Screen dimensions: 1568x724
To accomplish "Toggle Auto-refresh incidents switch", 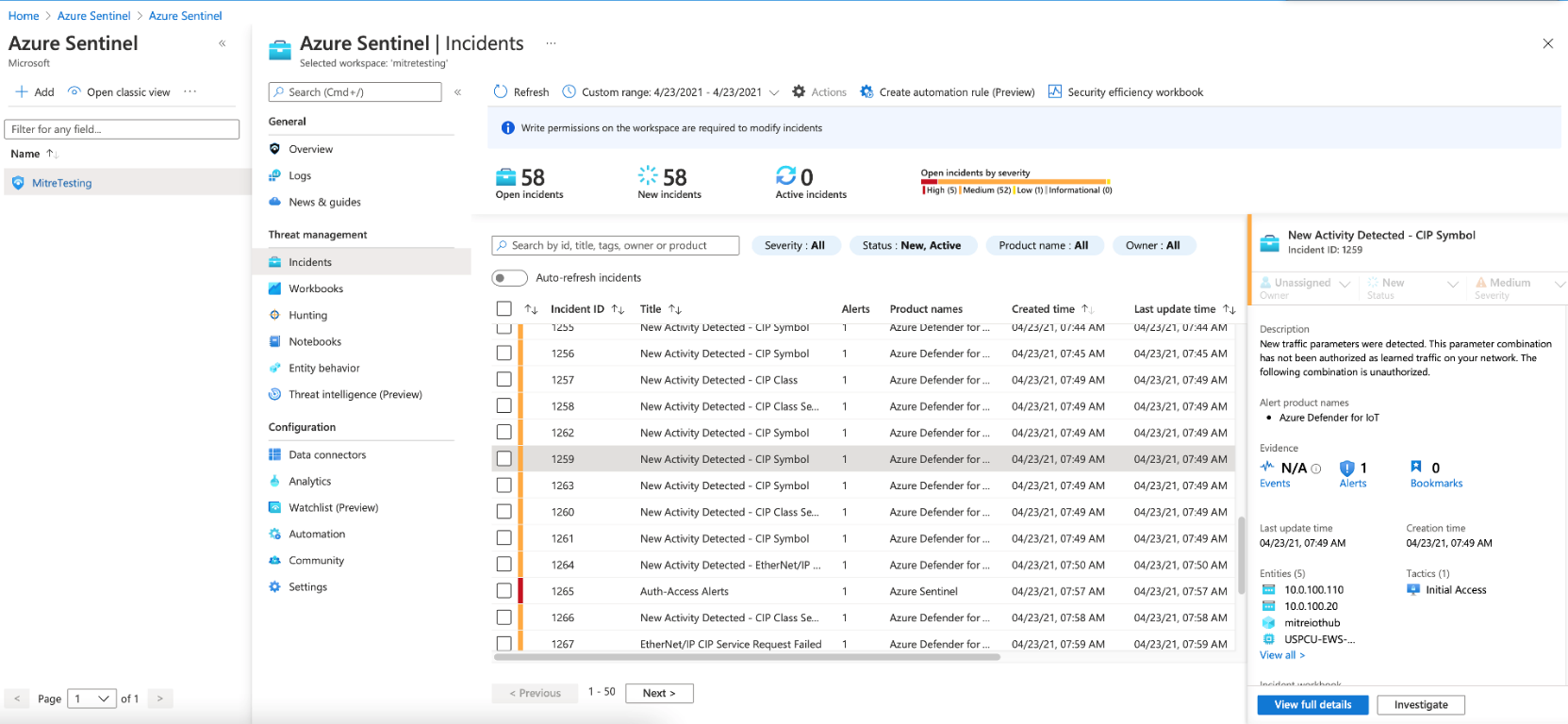I will tap(509, 278).
